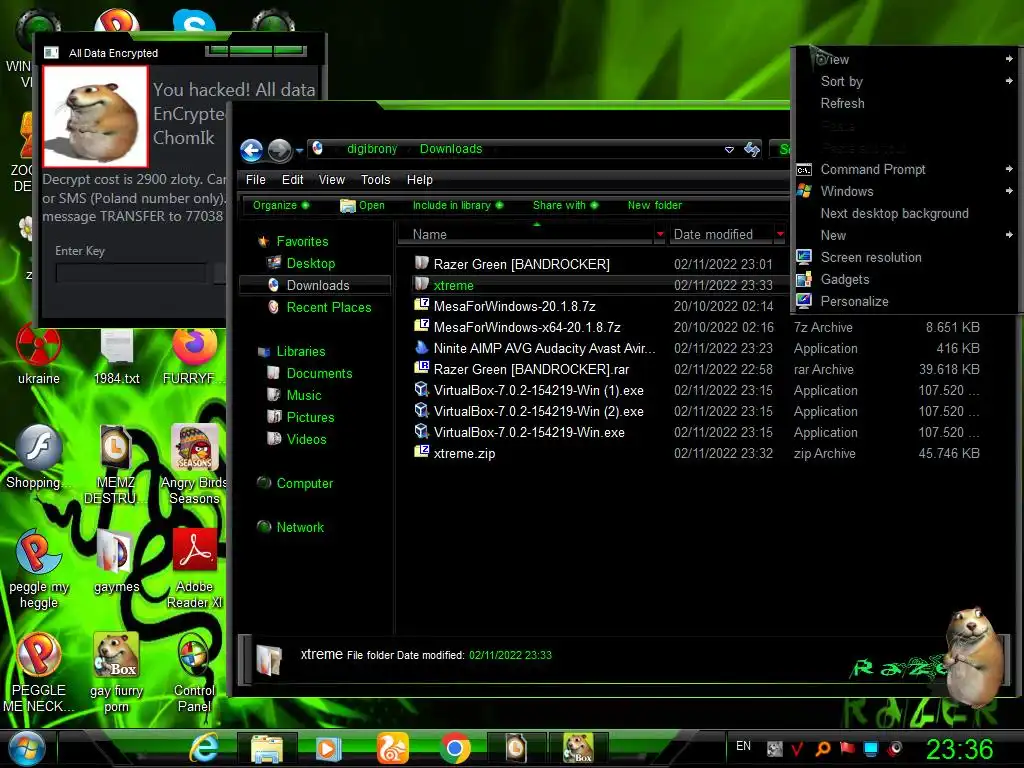Click the EN language indicator
1024x768 pixels.
click(x=743, y=746)
